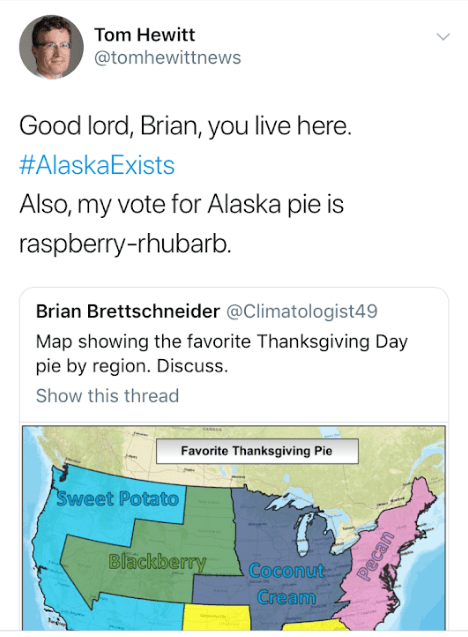The width and height of the screenshot is (468, 637).
Task: Click the Coconut Cream region label
Action: 286,584
